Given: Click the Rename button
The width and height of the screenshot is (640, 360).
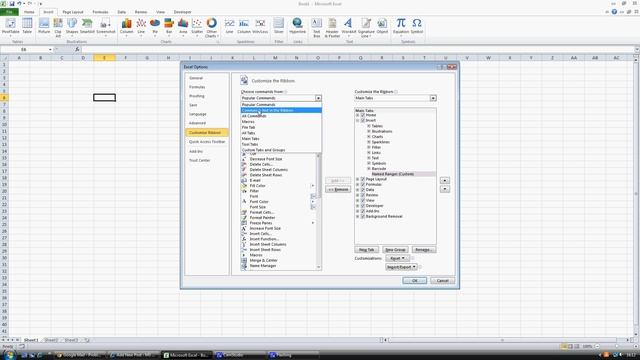Looking at the screenshot, I should tap(424, 249).
